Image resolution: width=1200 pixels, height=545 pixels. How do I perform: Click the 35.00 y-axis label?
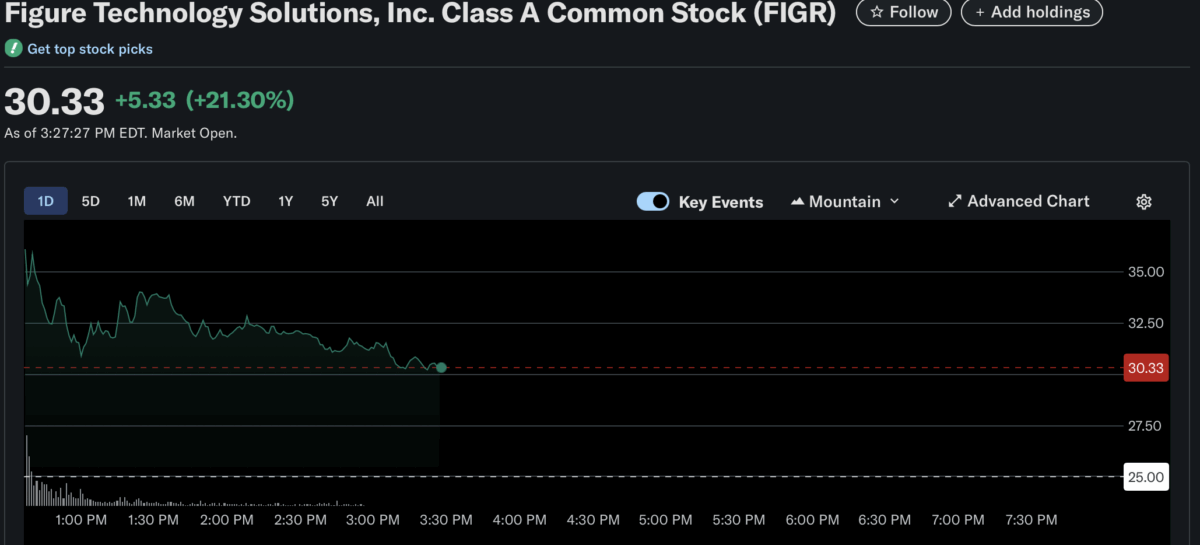[1146, 272]
